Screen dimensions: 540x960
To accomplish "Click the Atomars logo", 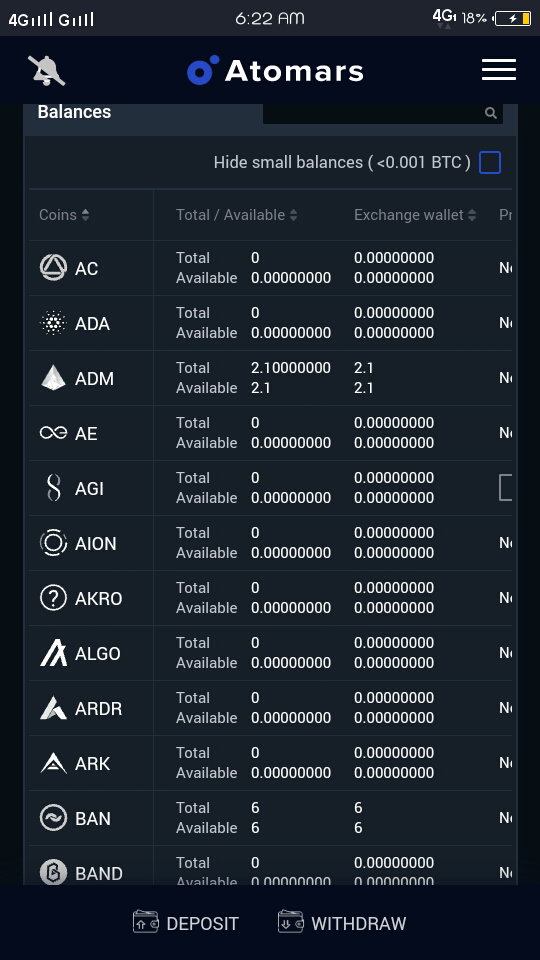I will [x=275, y=70].
